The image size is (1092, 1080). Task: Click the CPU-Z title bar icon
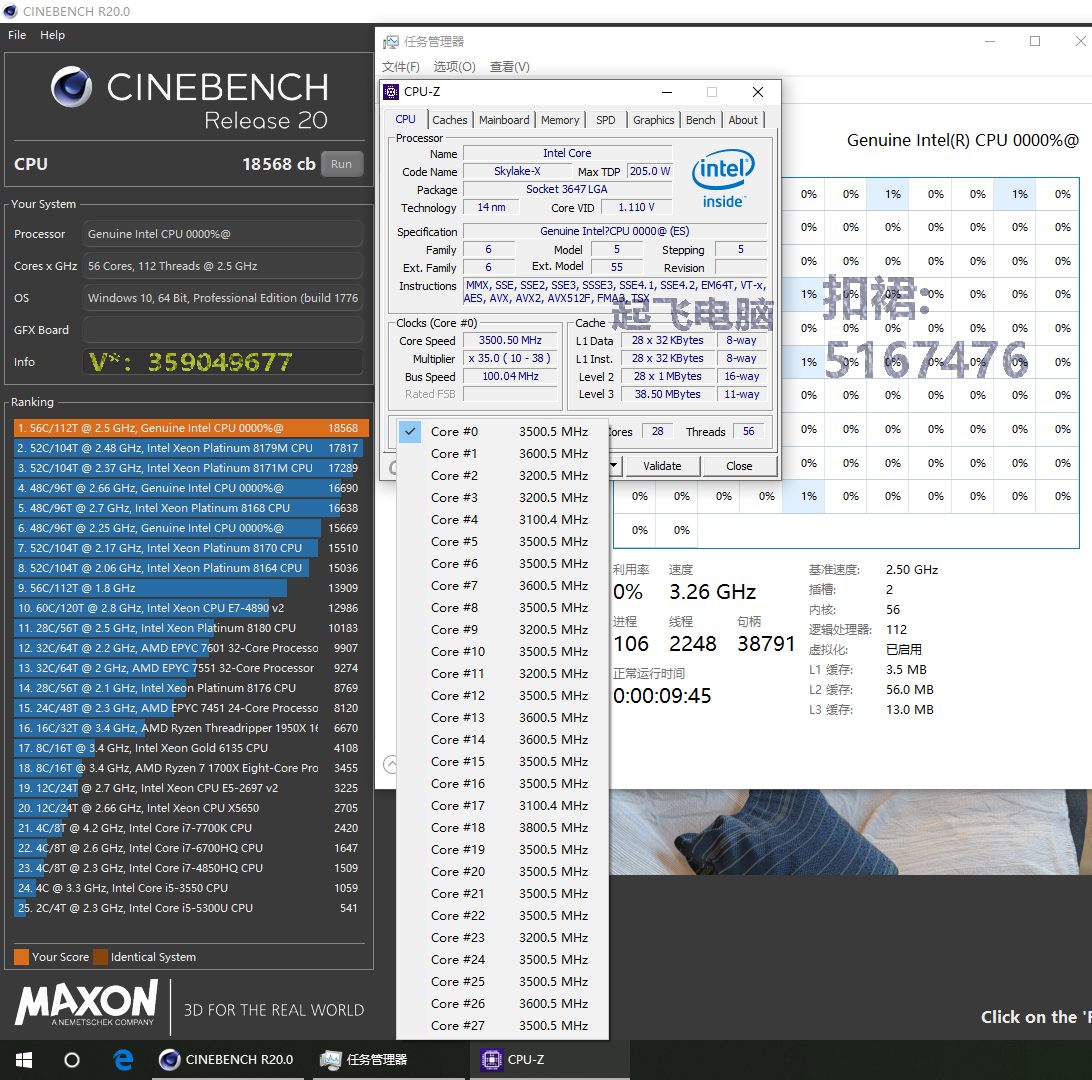pyautogui.click(x=391, y=92)
